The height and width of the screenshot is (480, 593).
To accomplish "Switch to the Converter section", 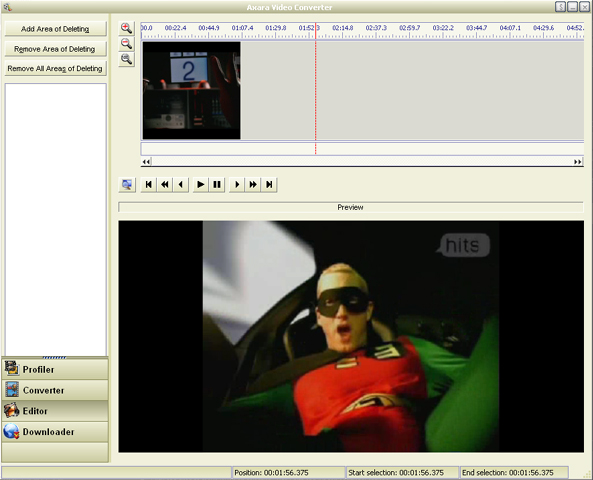I will coord(55,390).
